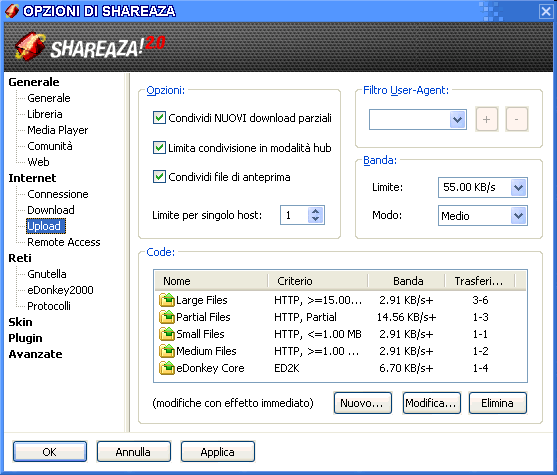Click the eDonkey Core queue folder icon
This screenshot has width=557, height=475.
pyautogui.click(x=167, y=368)
